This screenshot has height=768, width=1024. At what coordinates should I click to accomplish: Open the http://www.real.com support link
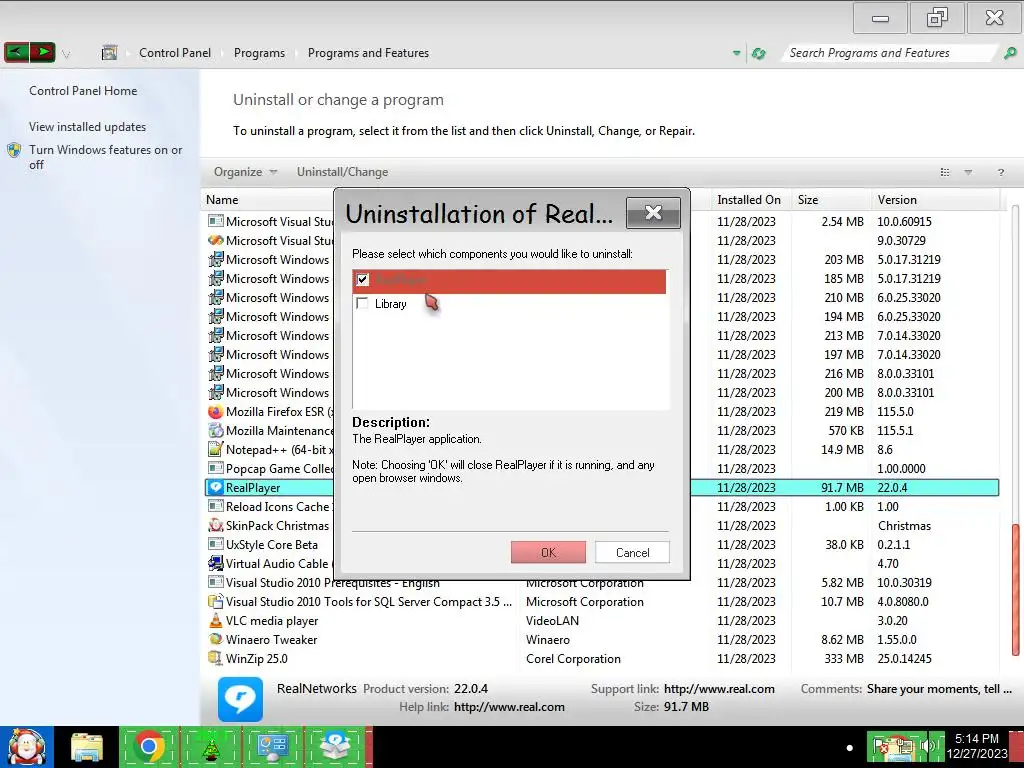pos(719,689)
